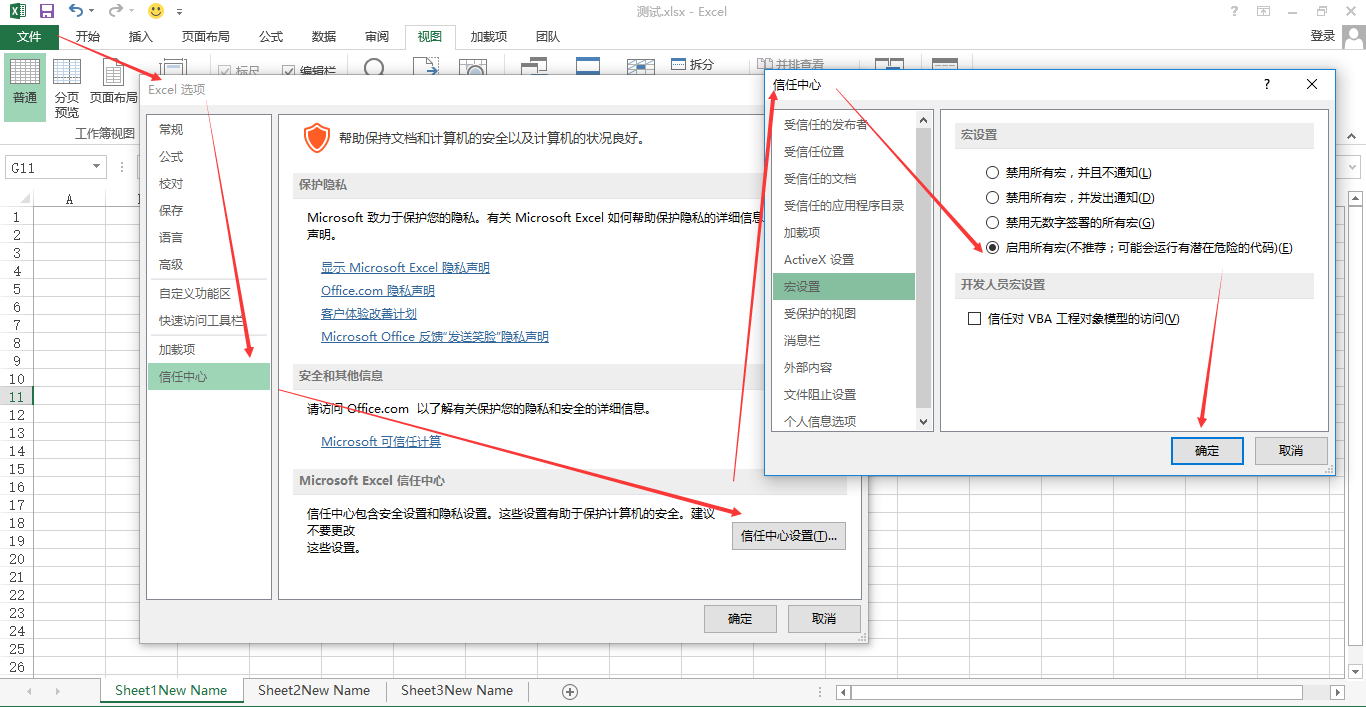The height and width of the screenshot is (707, 1366).
Task: Click the Undo arrow icon
Action: point(76,11)
